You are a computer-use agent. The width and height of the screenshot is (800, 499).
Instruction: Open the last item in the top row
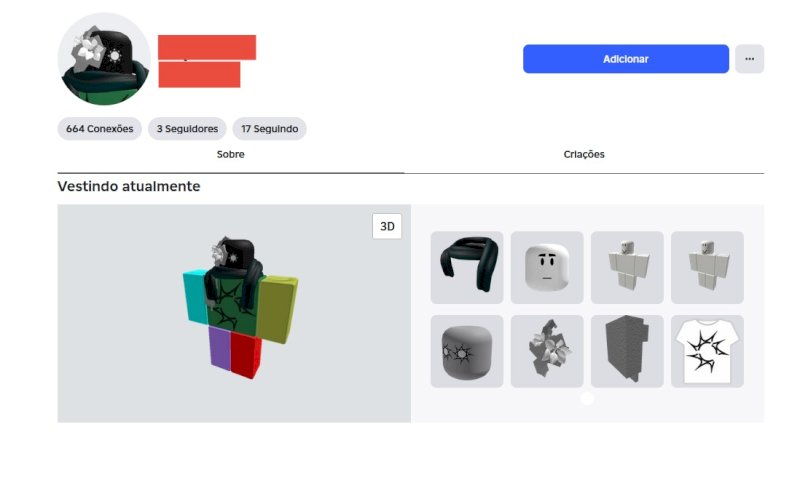tap(707, 267)
